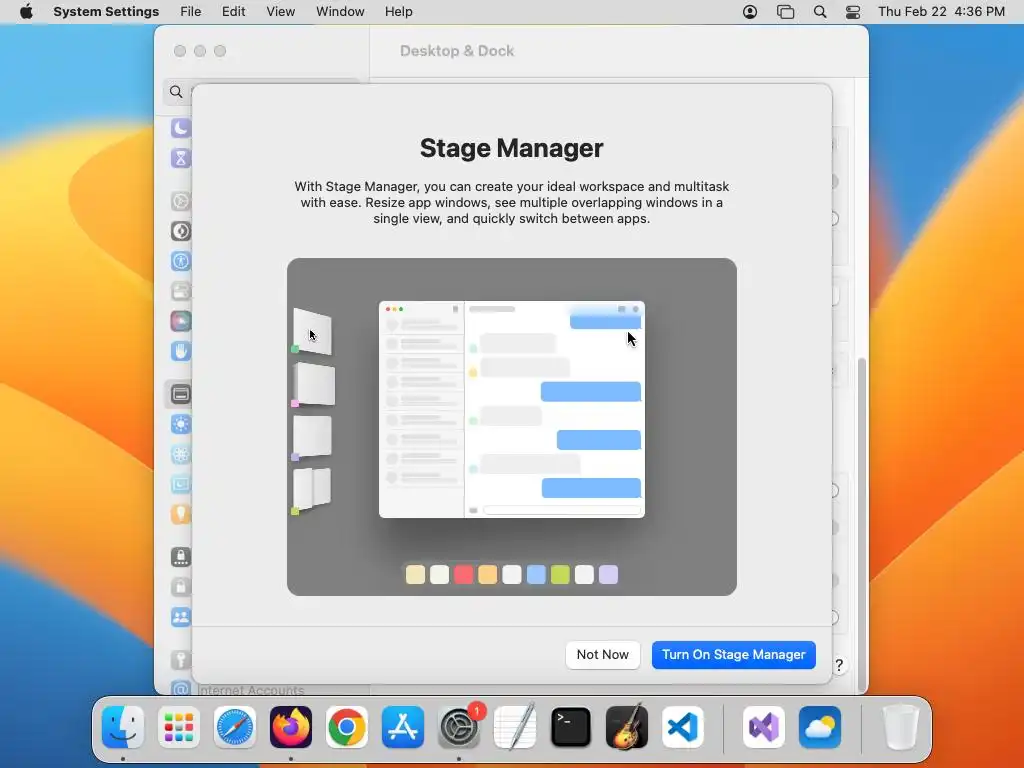Viewport: 1024px width, 768px height.
Task: Open the Window menu
Action: (340, 12)
